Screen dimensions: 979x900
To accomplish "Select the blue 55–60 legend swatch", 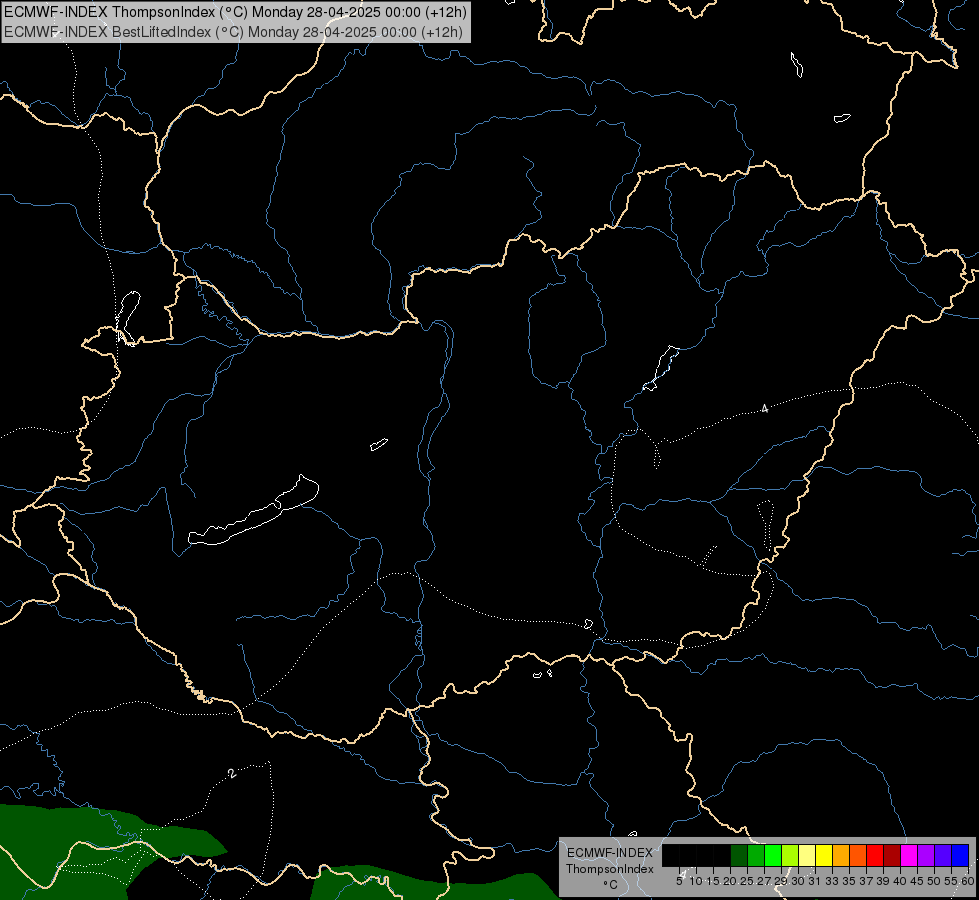I will pos(960,856).
